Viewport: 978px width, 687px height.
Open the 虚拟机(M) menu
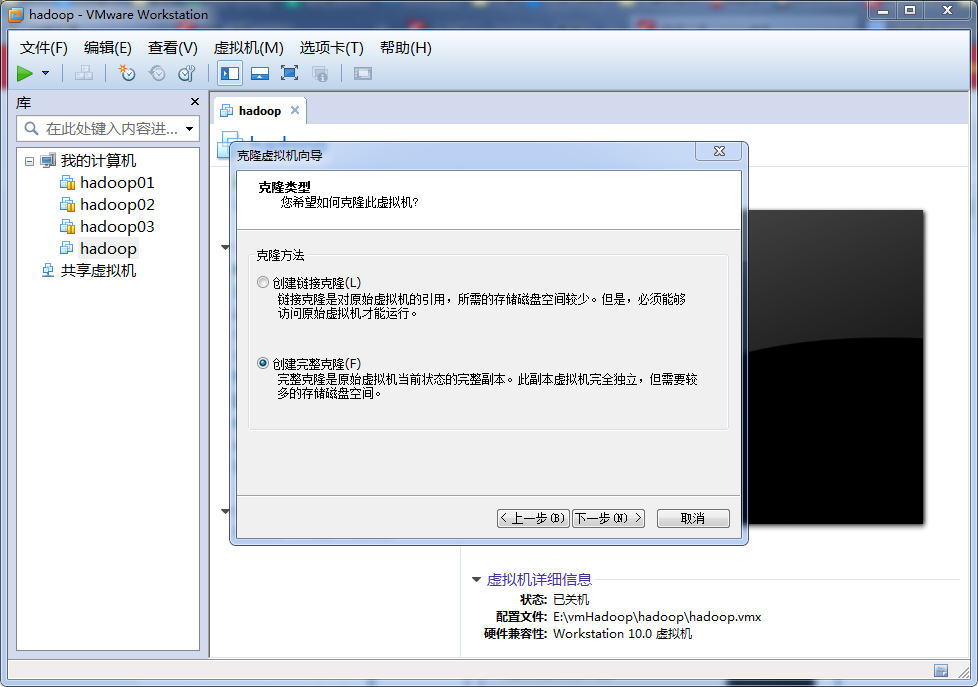point(248,48)
